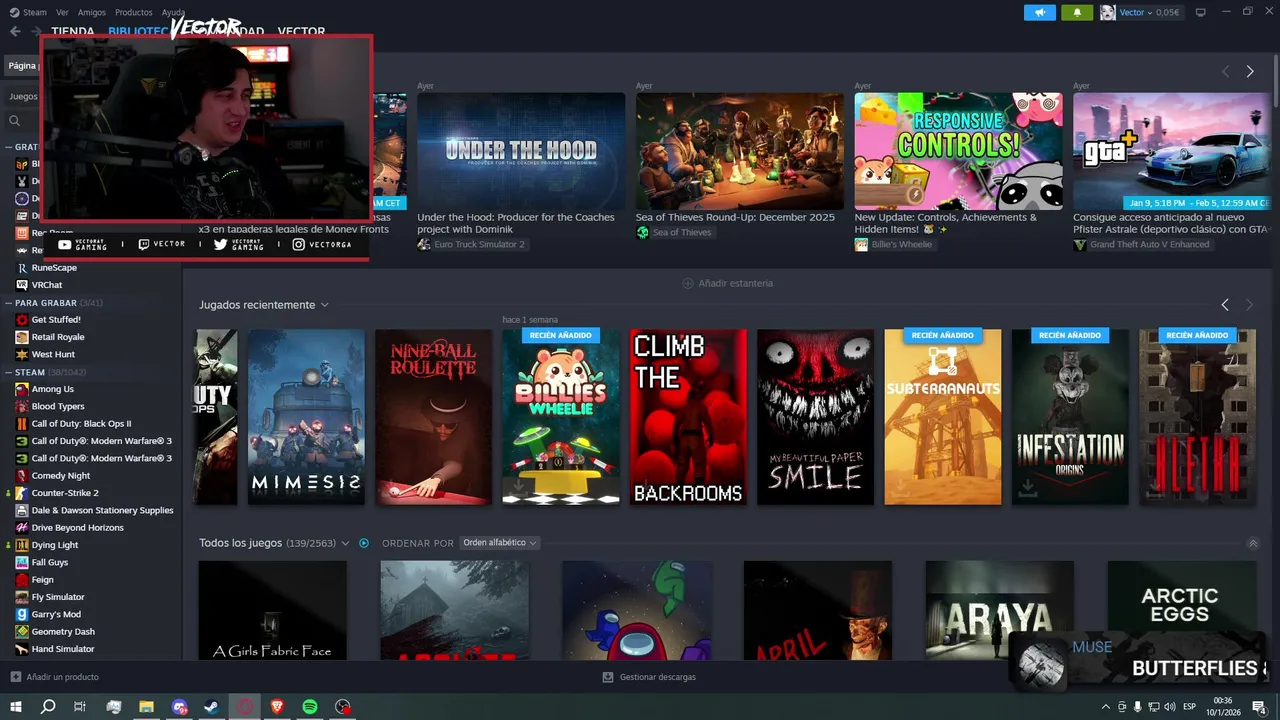Select Dying Light in game list

click(x=55, y=545)
